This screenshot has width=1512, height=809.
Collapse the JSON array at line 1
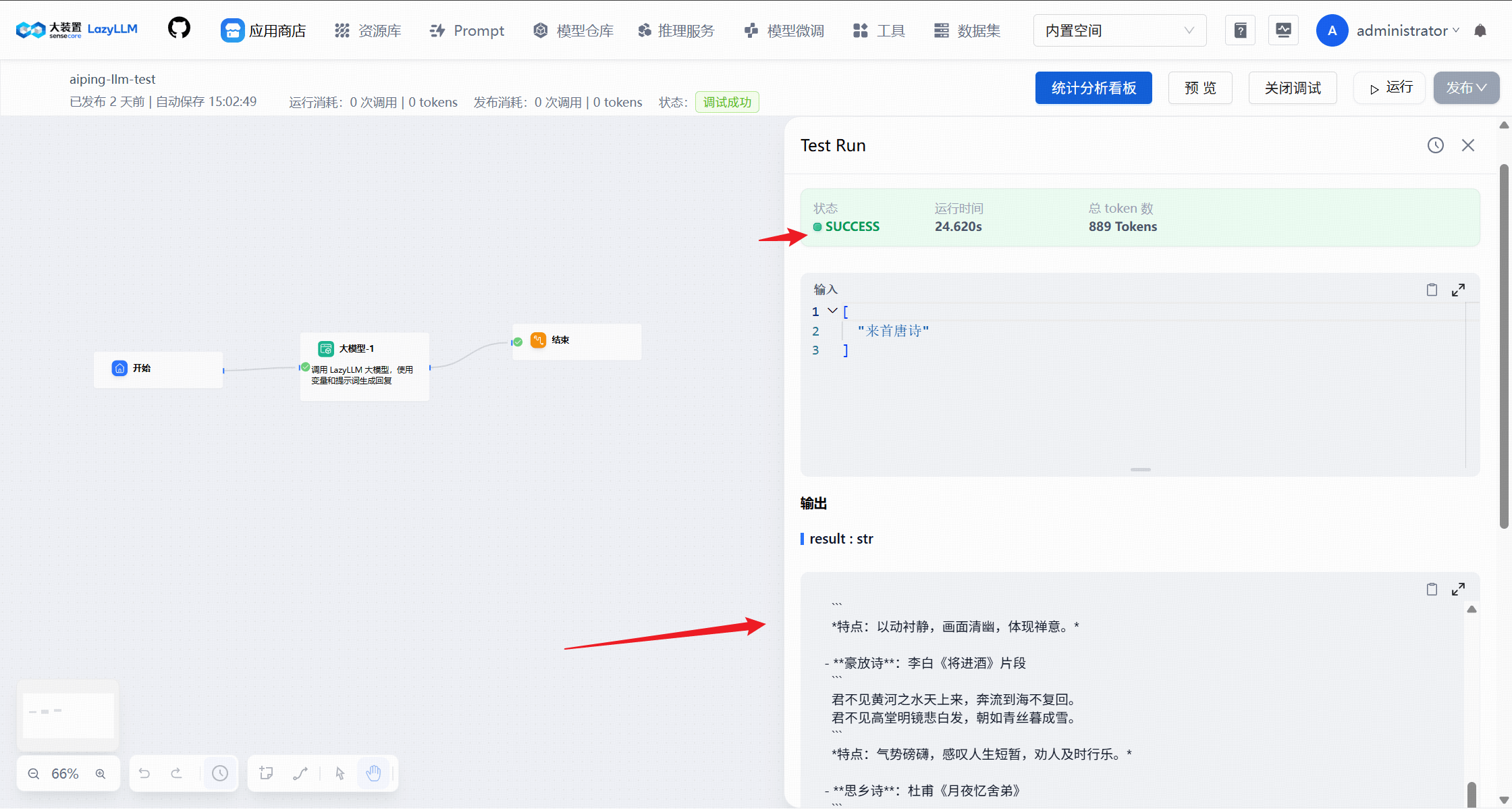pyautogui.click(x=832, y=311)
